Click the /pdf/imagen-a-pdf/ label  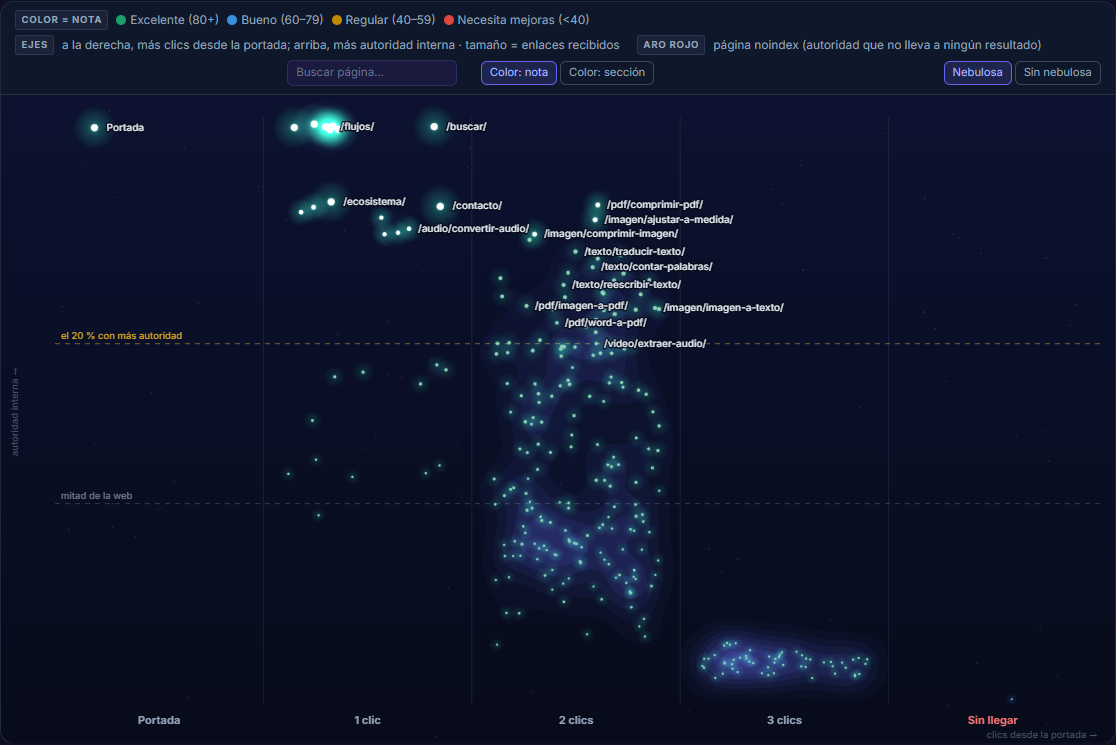coord(581,305)
